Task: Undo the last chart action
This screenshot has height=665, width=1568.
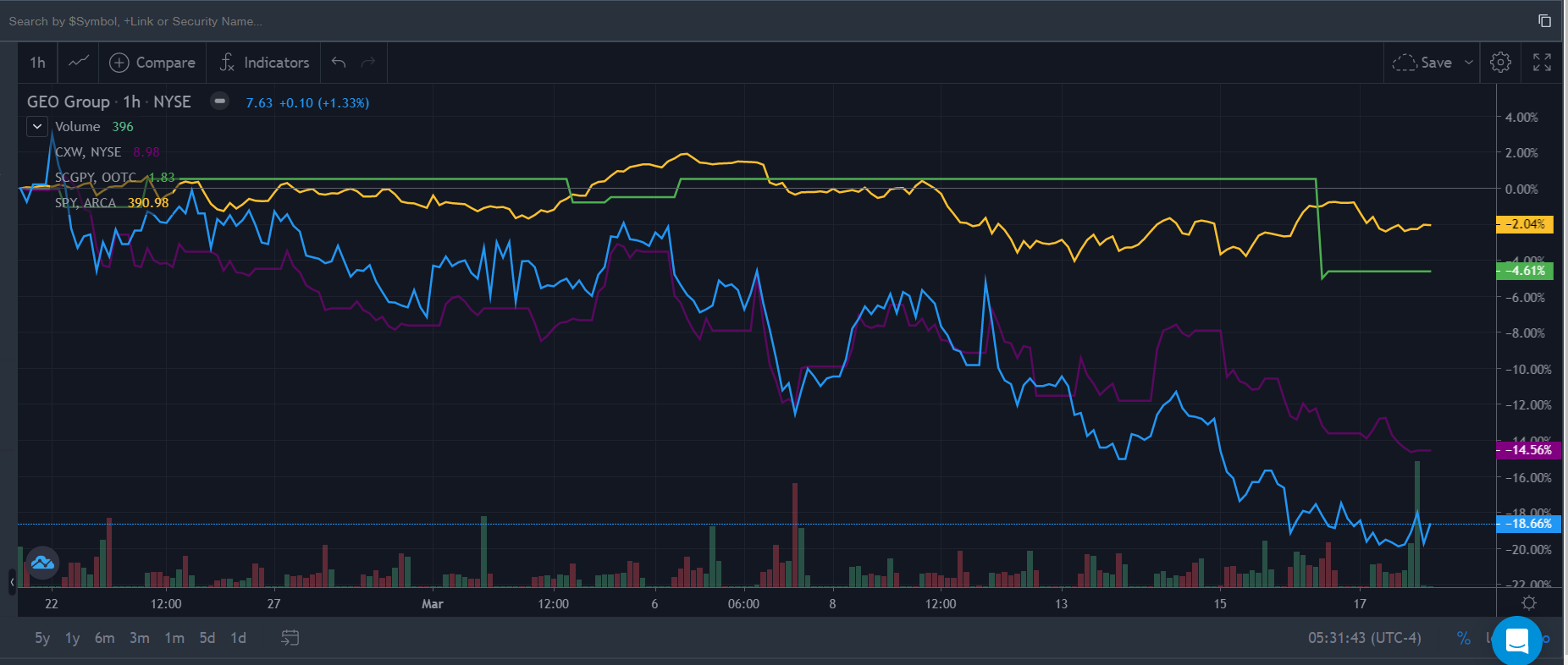Action: (x=339, y=63)
